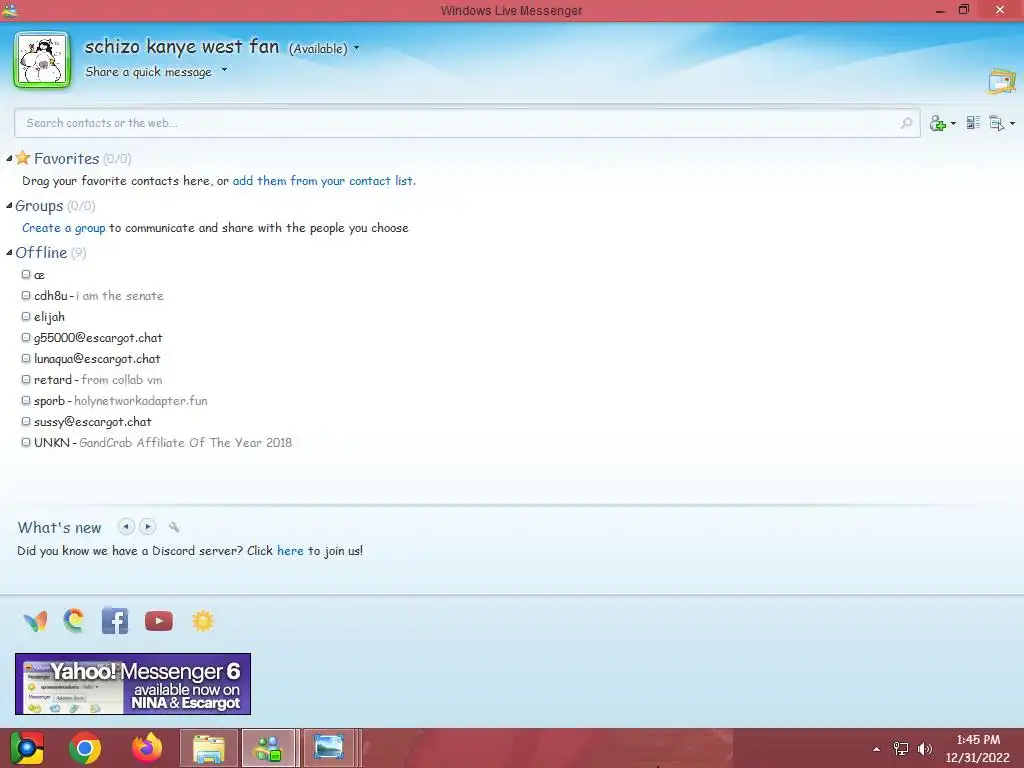Click the offline status icon beside sporb

click(26, 400)
